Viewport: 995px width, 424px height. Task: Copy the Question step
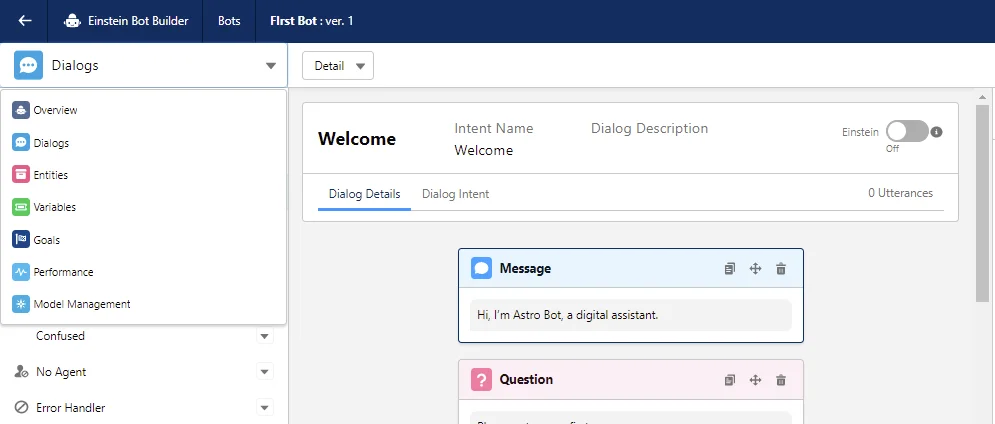pos(730,380)
